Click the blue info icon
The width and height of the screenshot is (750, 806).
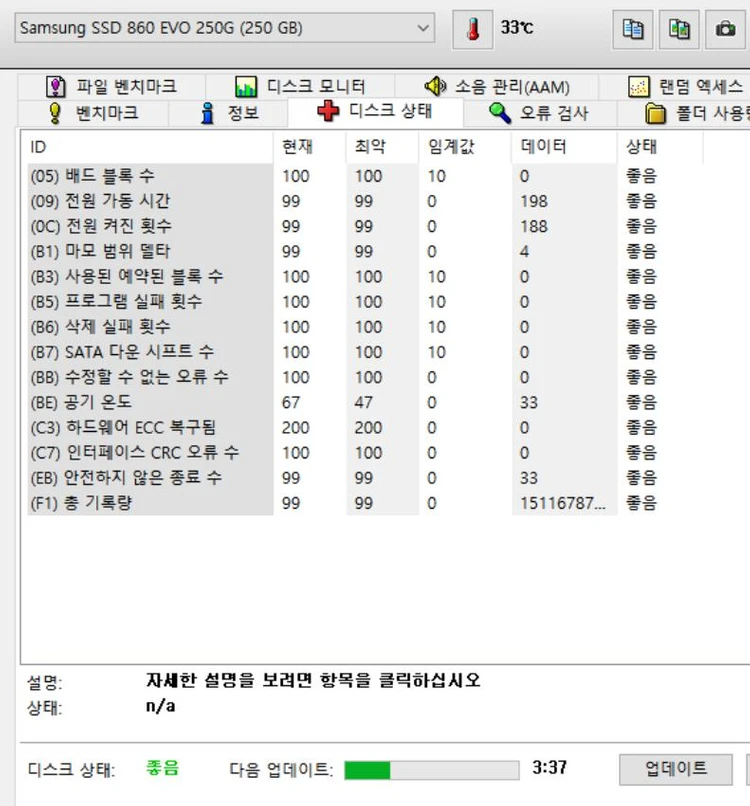click(x=207, y=113)
